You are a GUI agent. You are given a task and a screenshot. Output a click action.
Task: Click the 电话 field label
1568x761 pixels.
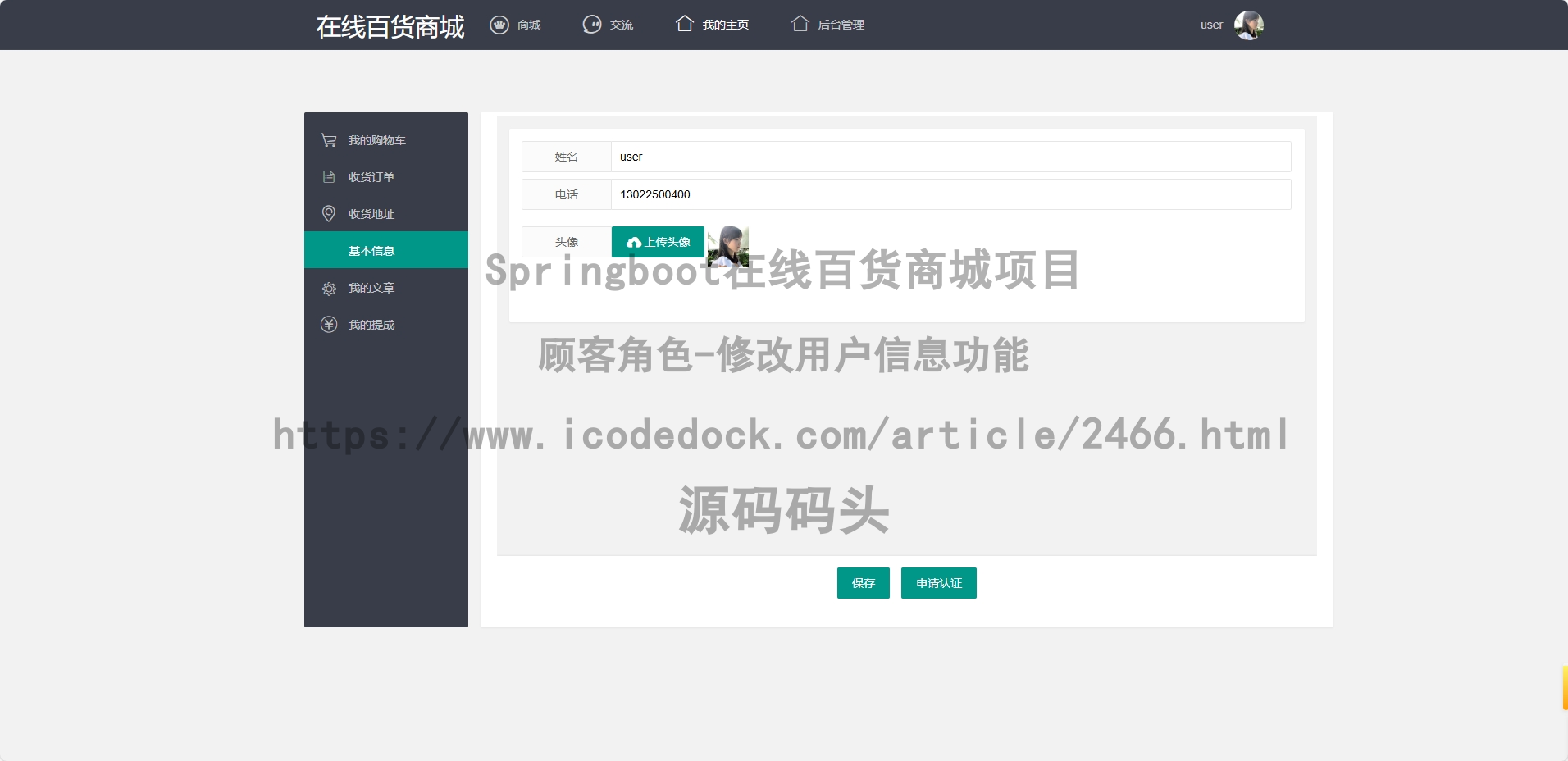coord(567,194)
